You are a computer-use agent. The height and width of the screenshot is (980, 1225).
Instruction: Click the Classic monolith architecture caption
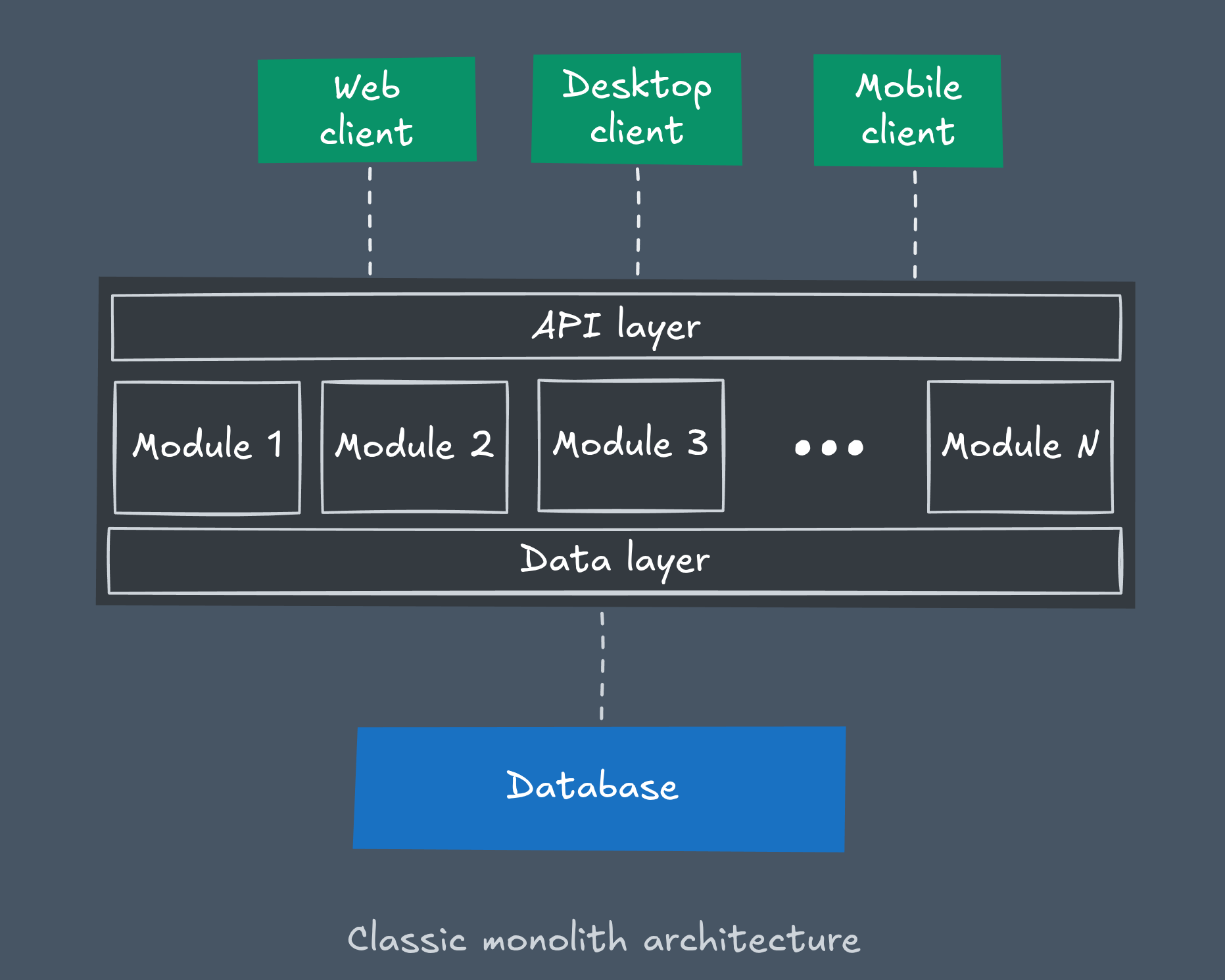point(603,939)
